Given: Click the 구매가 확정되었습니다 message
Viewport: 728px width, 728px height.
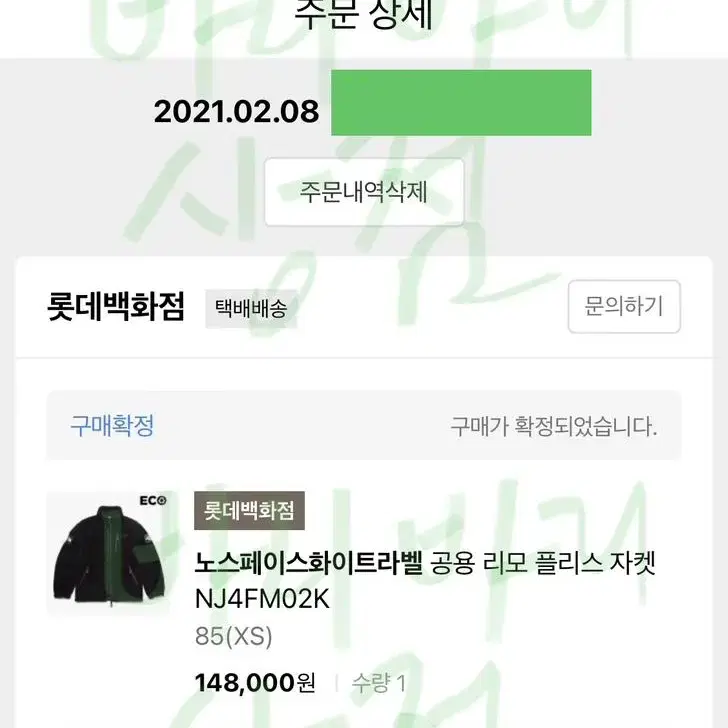Looking at the screenshot, I should 554,426.
